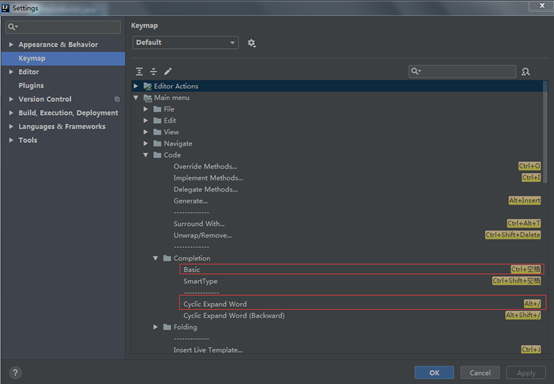Screen dimensions: 554x384
Task: Select Version Control label in sidebar
Action: pos(45,99)
